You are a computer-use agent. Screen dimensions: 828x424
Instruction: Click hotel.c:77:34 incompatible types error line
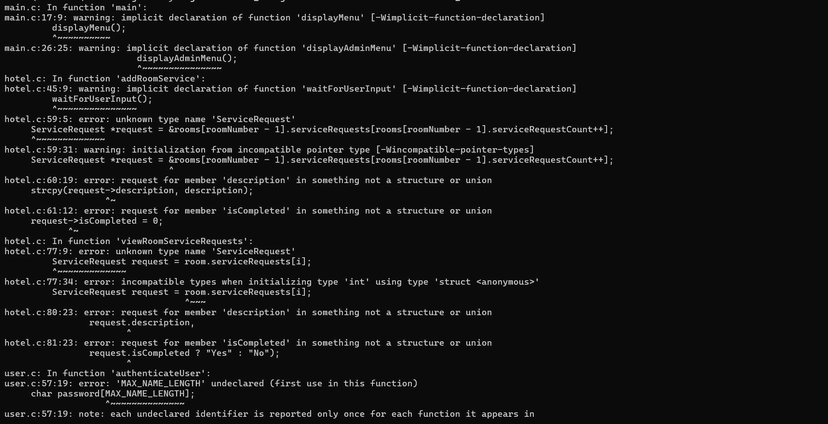pyautogui.click(x=272, y=282)
